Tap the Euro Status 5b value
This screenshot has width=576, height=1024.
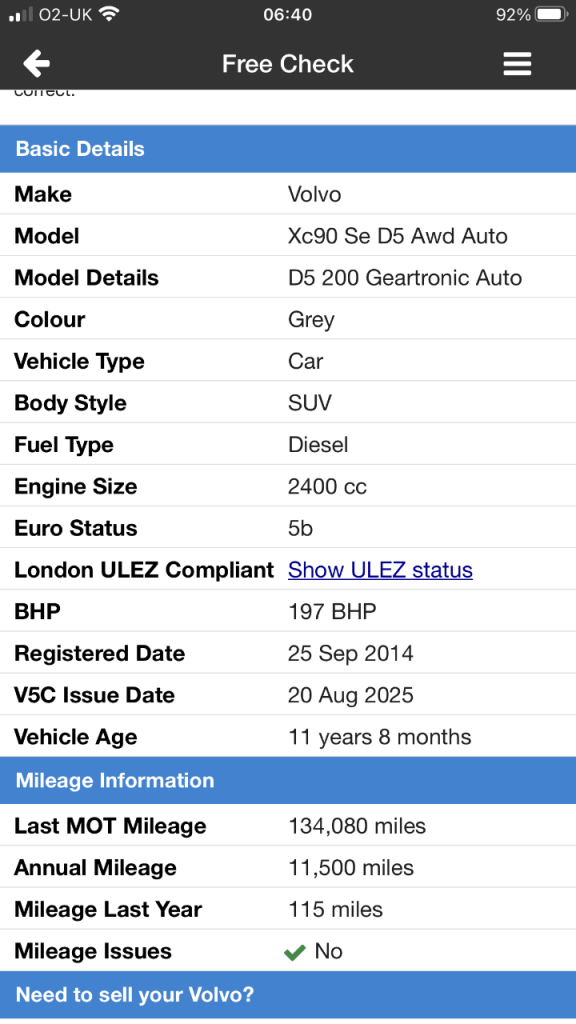click(x=300, y=528)
